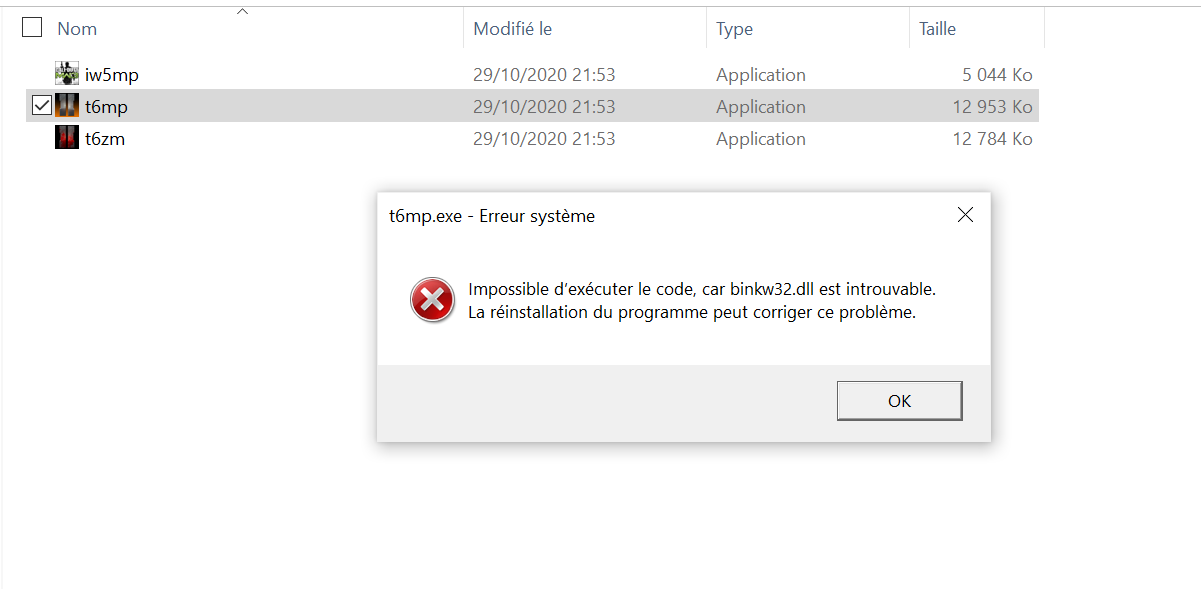The image size is (1201, 589).
Task: Select the iw5mp file name
Action: tap(105, 75)
